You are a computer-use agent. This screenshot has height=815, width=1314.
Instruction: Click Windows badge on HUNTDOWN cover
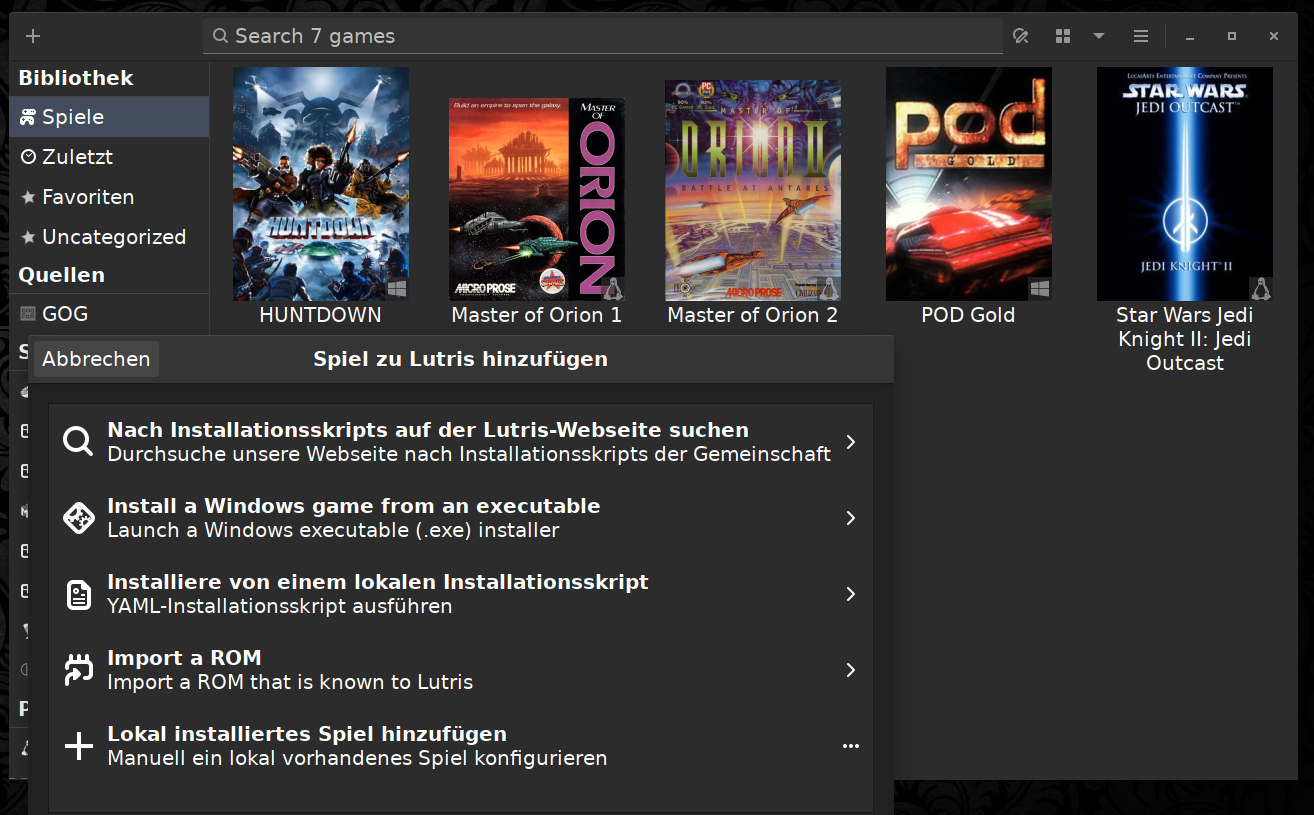point(397,289)
